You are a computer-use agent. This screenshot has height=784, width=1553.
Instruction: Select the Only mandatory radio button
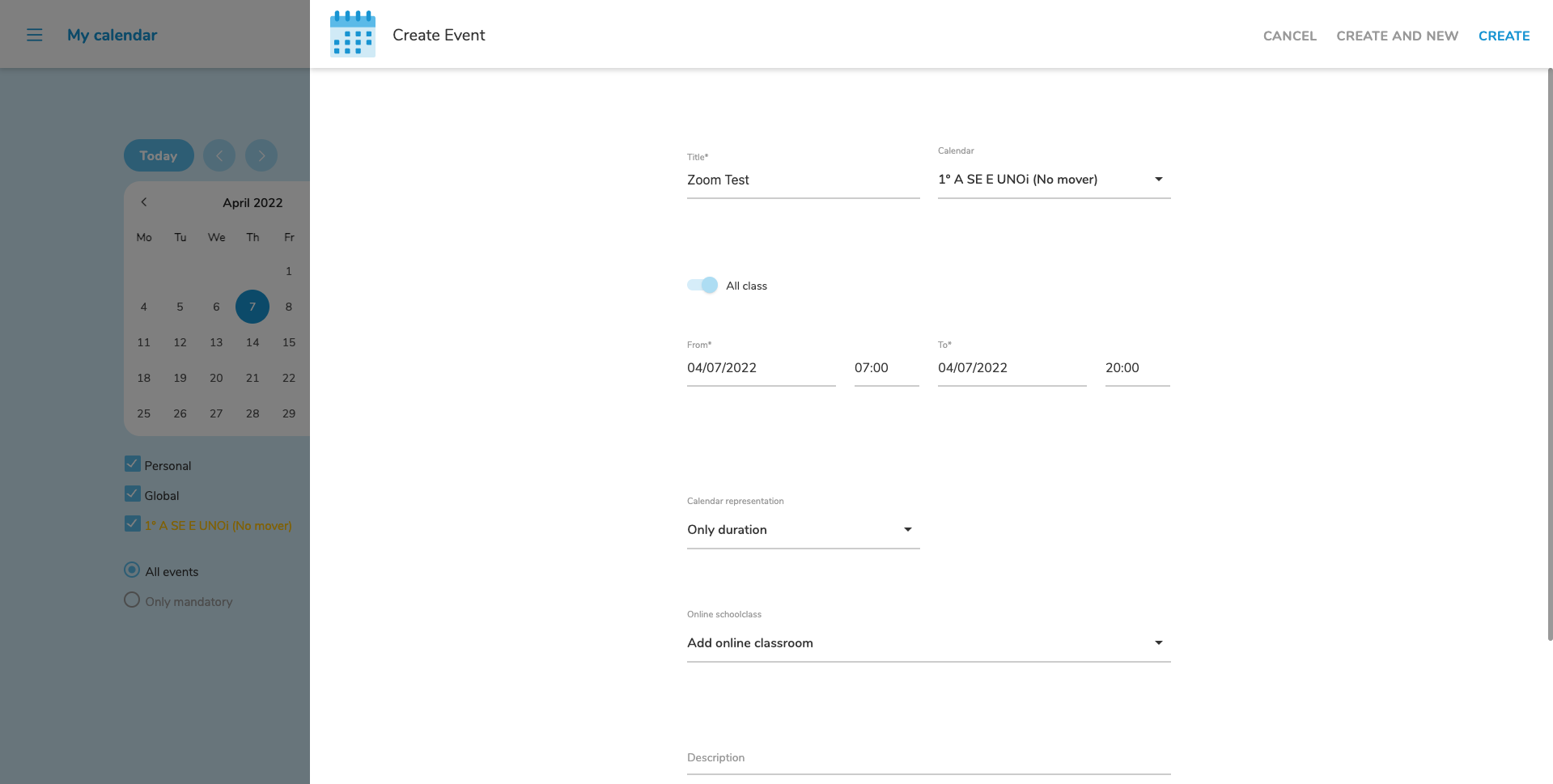point(132,600)
